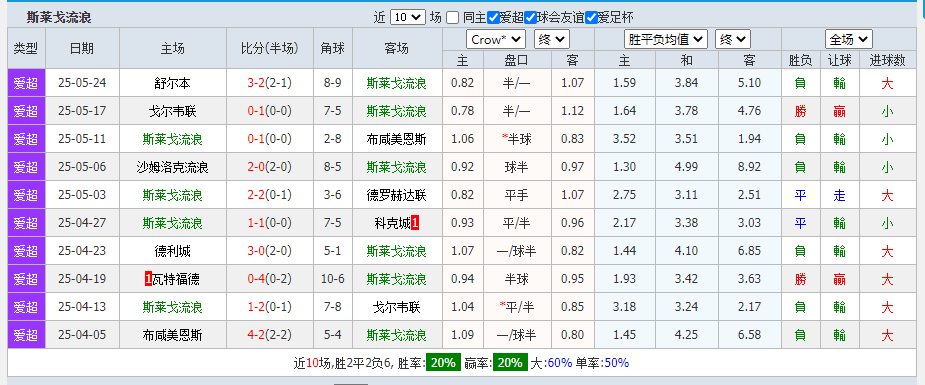Open away team 科克城
The width and height of the screenshot is (925, 385).
[392, 223]
